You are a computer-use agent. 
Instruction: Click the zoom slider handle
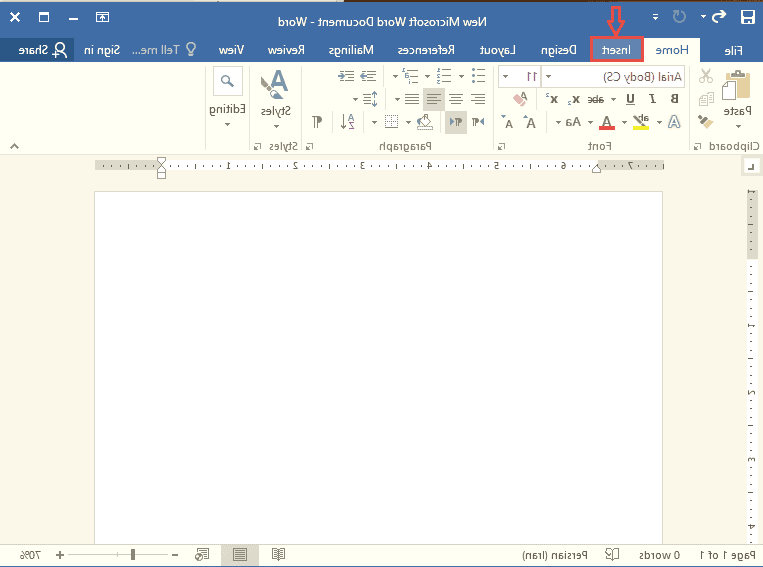click(132, 555)
